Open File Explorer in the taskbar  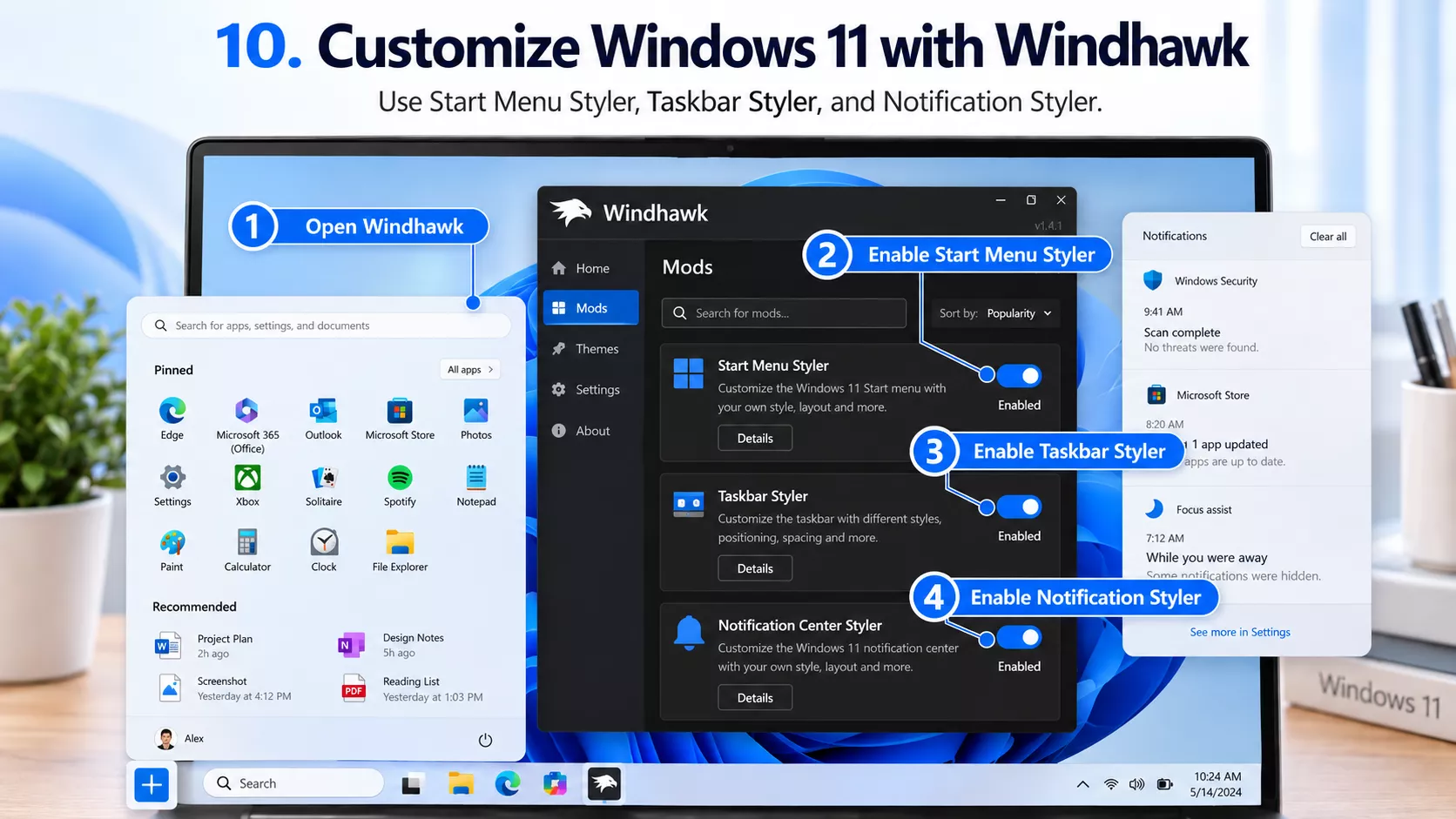click(461, 784)
